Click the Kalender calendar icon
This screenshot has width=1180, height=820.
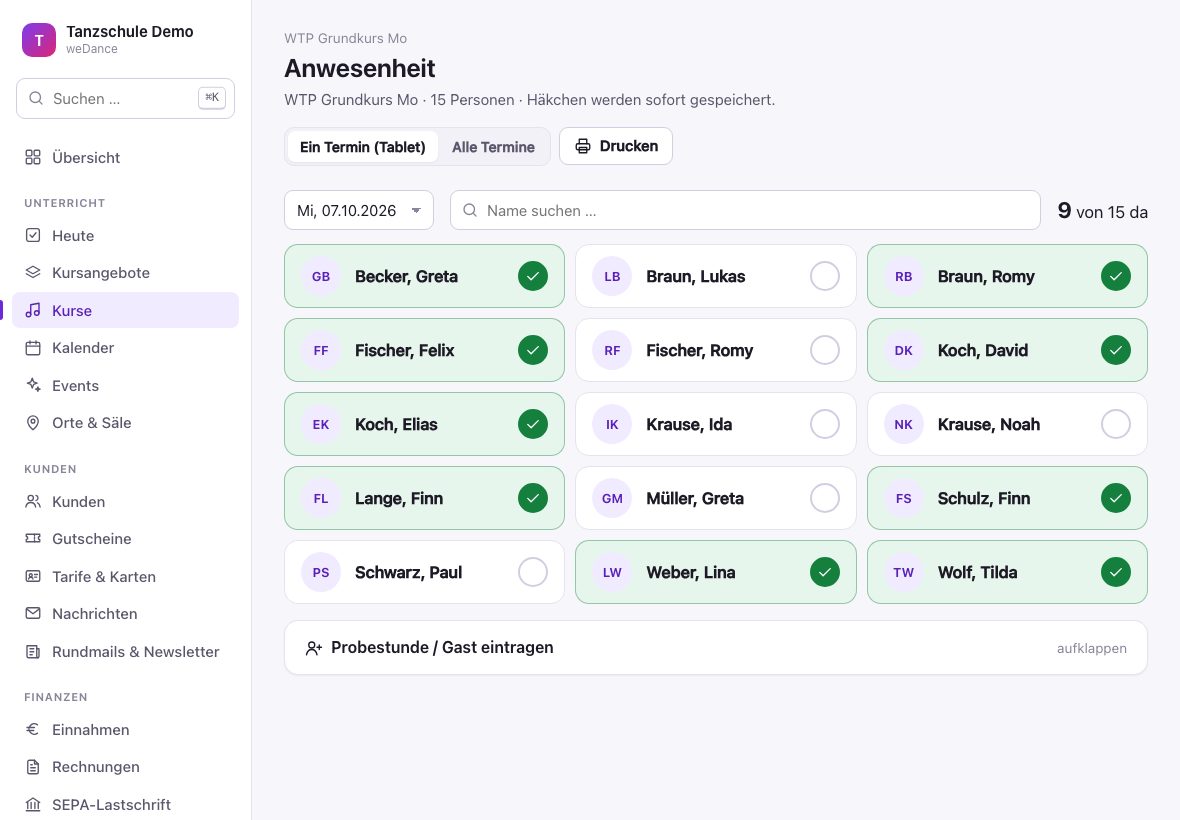point(33,348)
